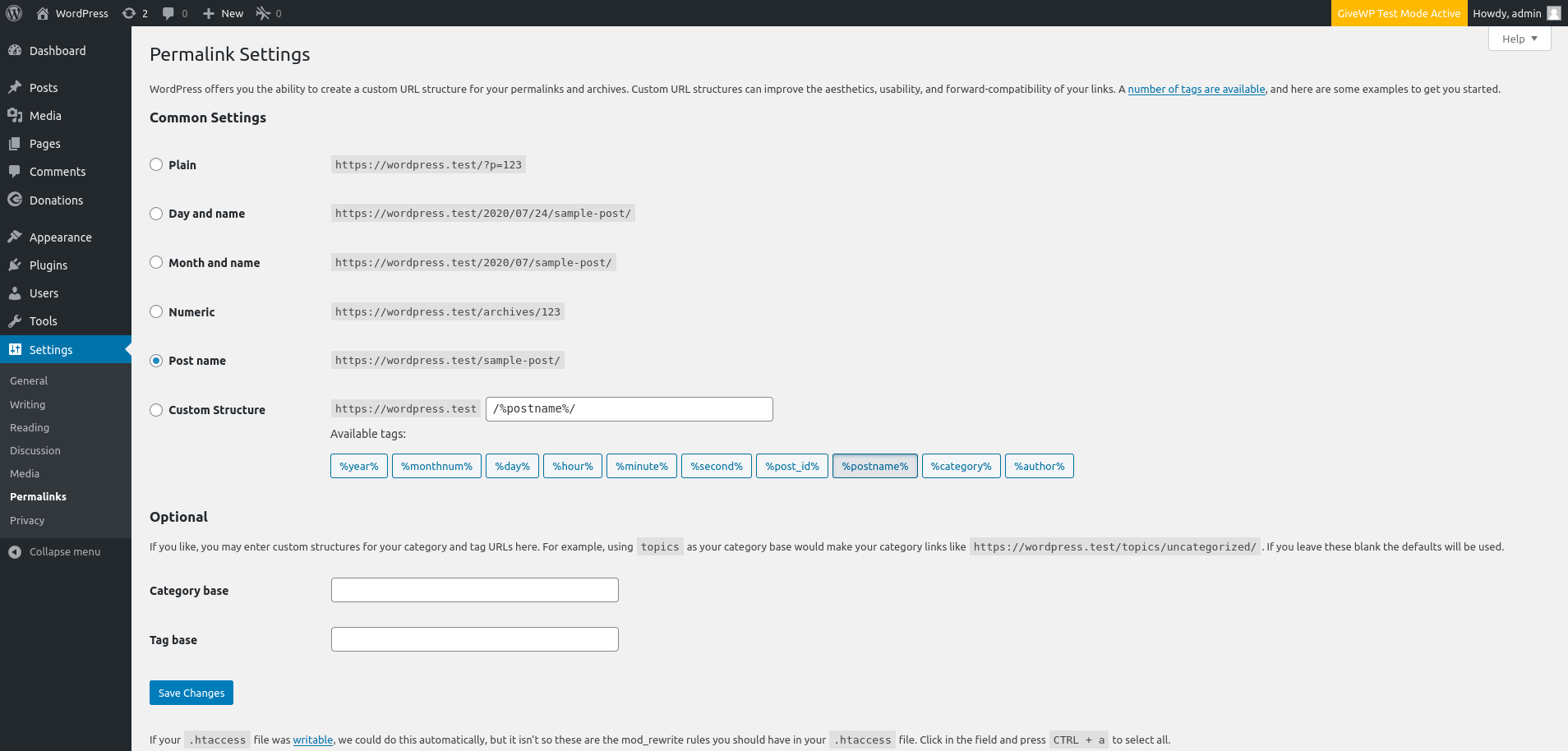Screen dimensions: 1568x751
Task: Click the plus New icon in admin bar
Action: pos(209,13)
